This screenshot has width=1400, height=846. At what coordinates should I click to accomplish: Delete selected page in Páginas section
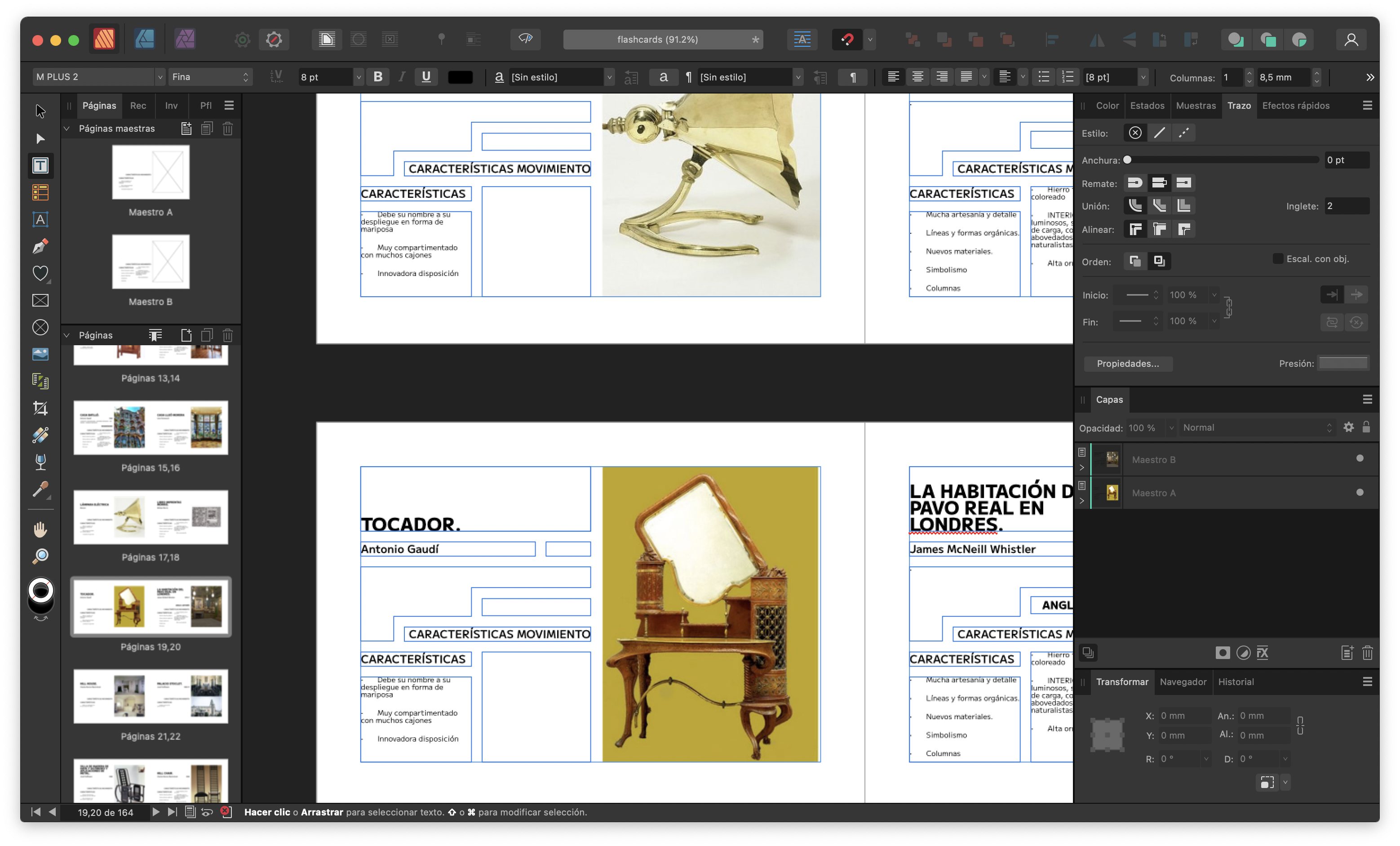tap(228, 335)
